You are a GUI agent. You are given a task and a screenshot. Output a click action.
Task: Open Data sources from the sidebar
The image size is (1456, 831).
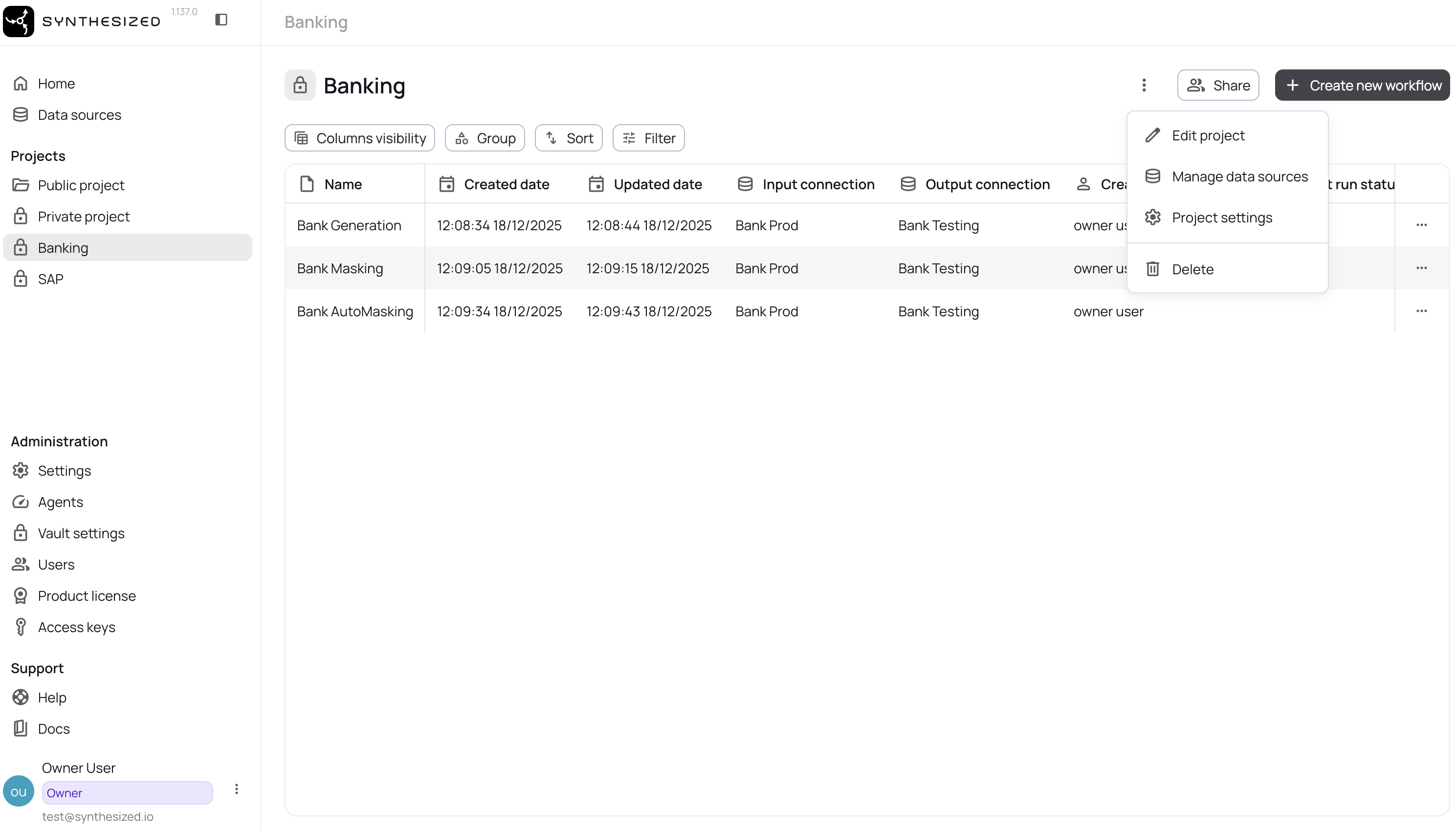[x=79, y=115]
